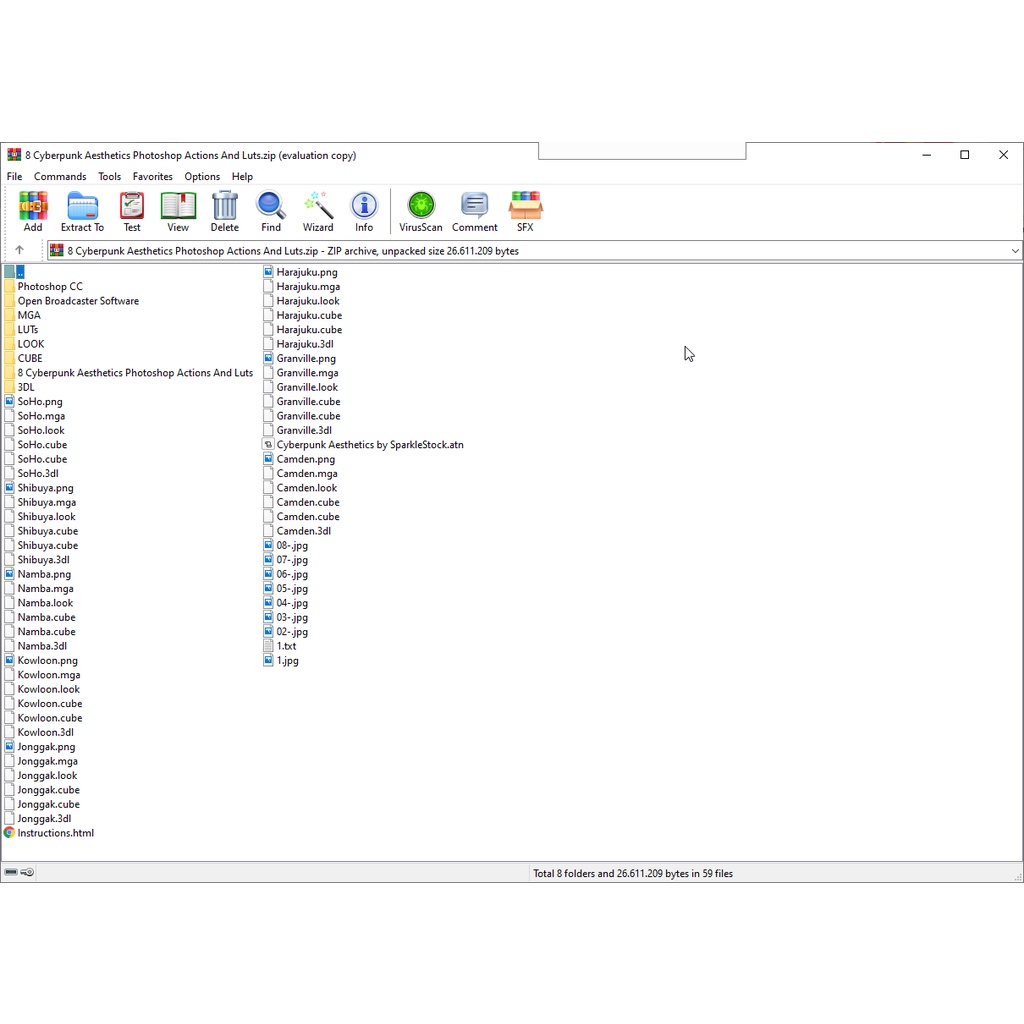Viewport: 1024px width, 1024px height.
Task: Open the Favorites menu
Action: (x=153, y=177)
